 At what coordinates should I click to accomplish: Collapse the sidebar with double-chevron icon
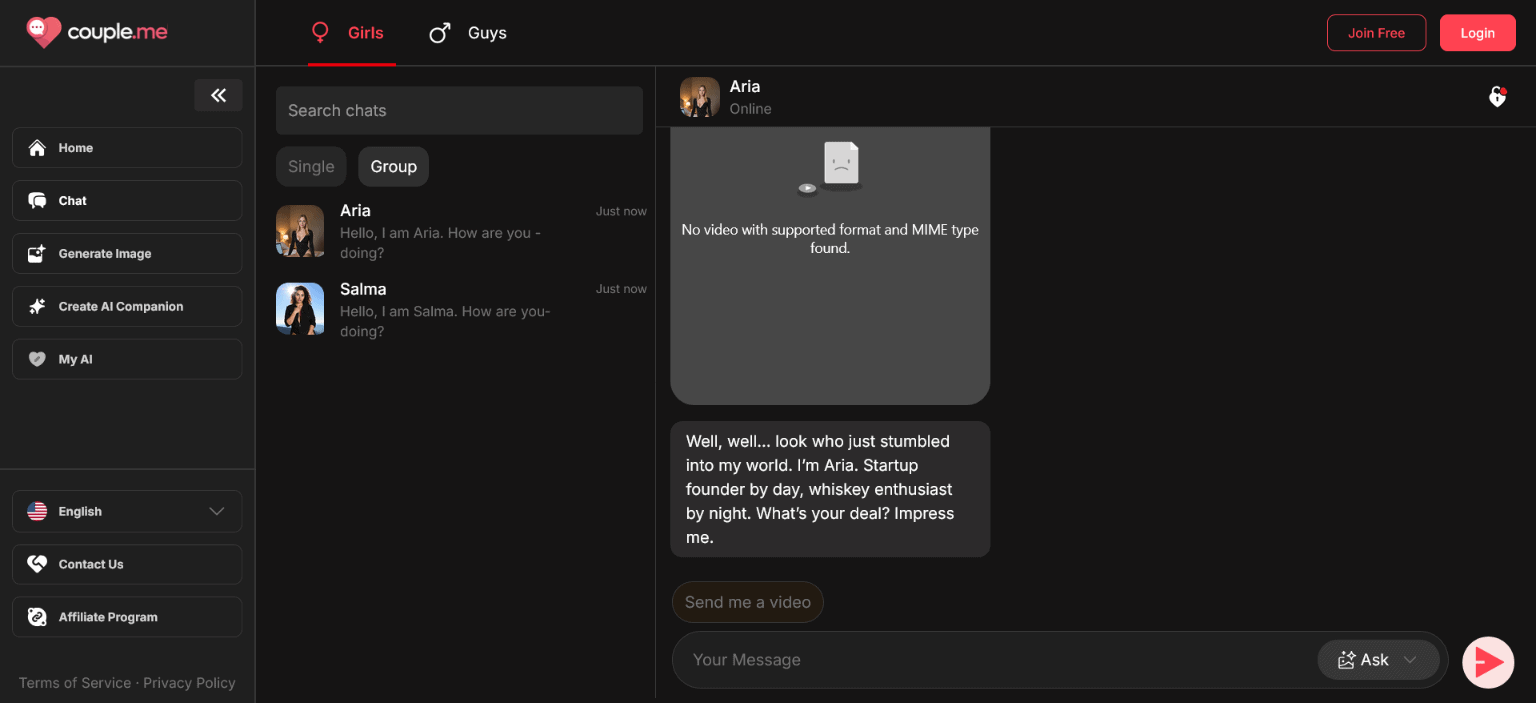point(218,95)
